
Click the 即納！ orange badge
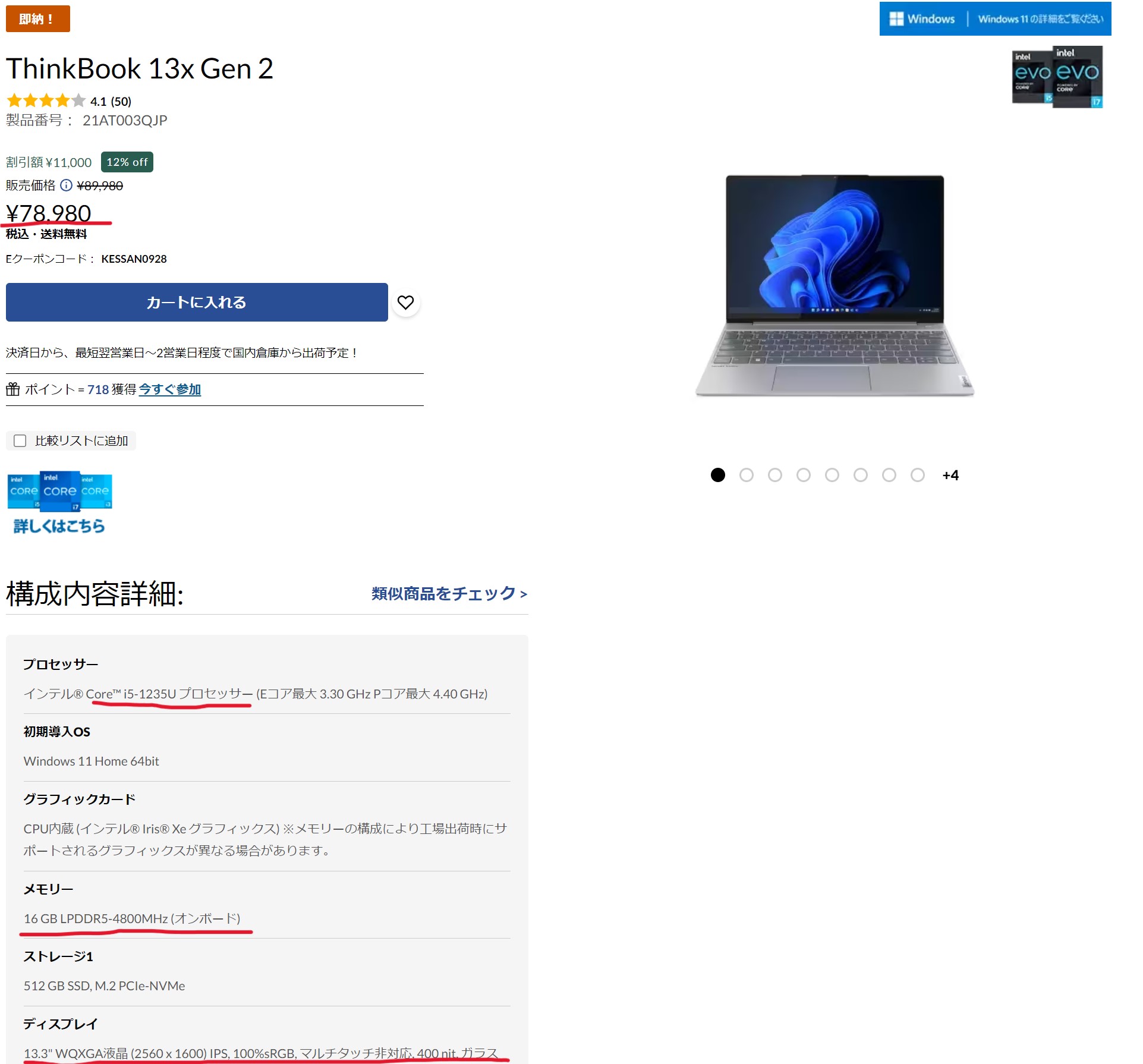tap(38, 18)
